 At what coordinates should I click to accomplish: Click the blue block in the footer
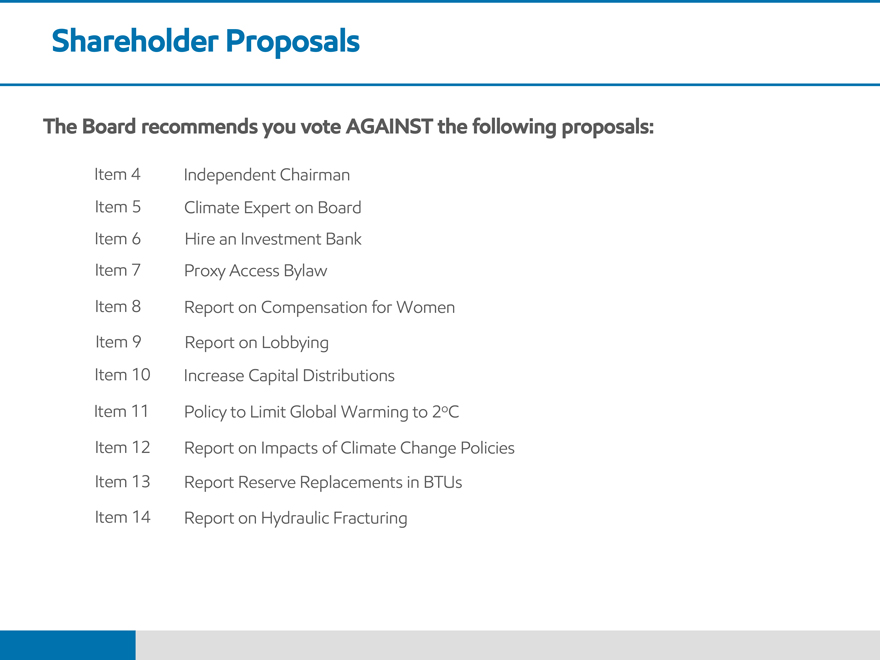coord(67,645)
